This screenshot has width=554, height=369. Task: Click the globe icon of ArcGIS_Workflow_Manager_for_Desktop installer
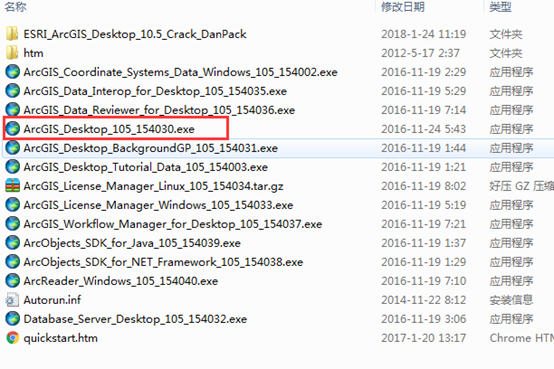[13, 224]
